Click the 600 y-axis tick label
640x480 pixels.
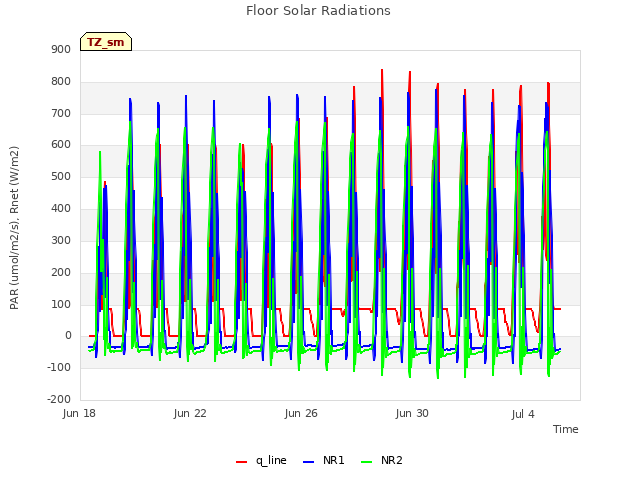[x=61, y=144]
